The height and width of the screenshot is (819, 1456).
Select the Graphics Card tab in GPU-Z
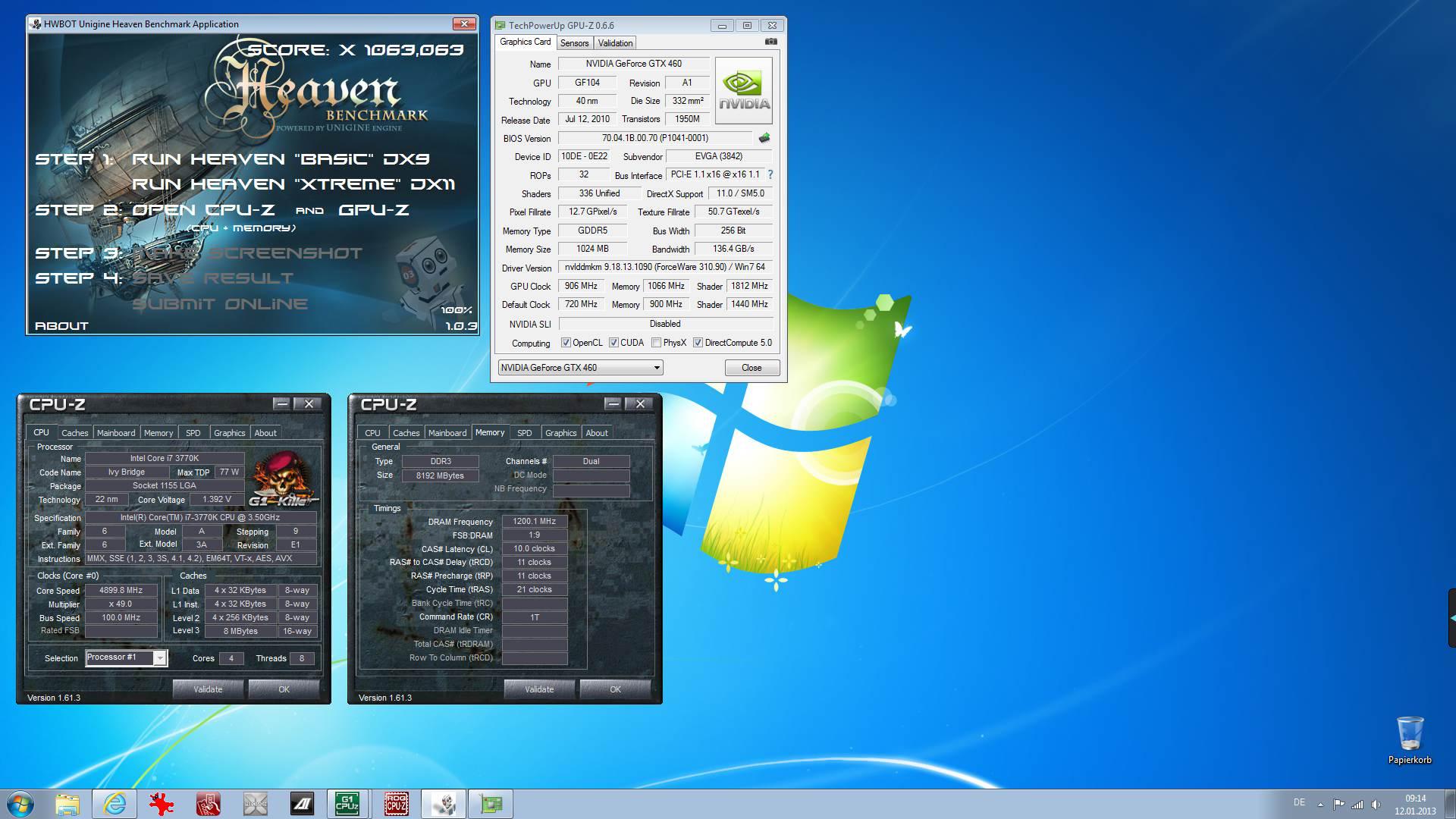pos(525,42)
